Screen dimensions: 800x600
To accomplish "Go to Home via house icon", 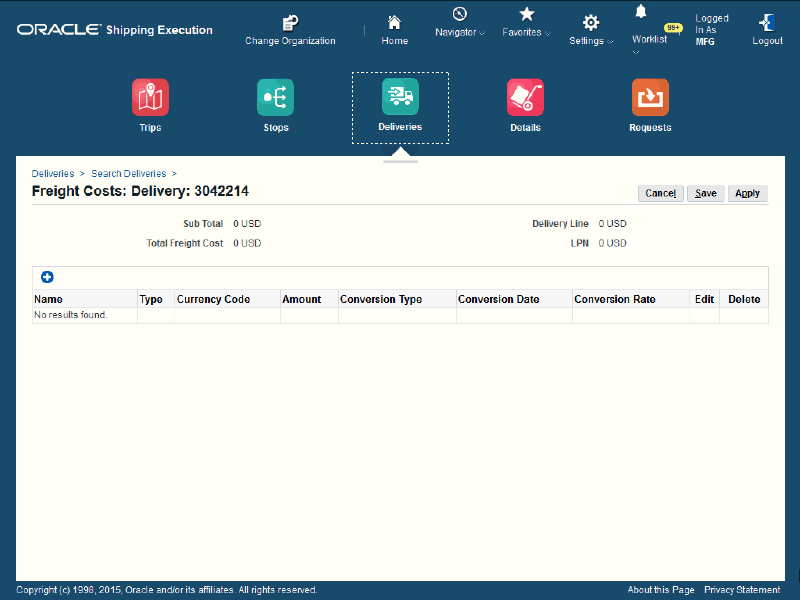I will (x=394, y=23).
